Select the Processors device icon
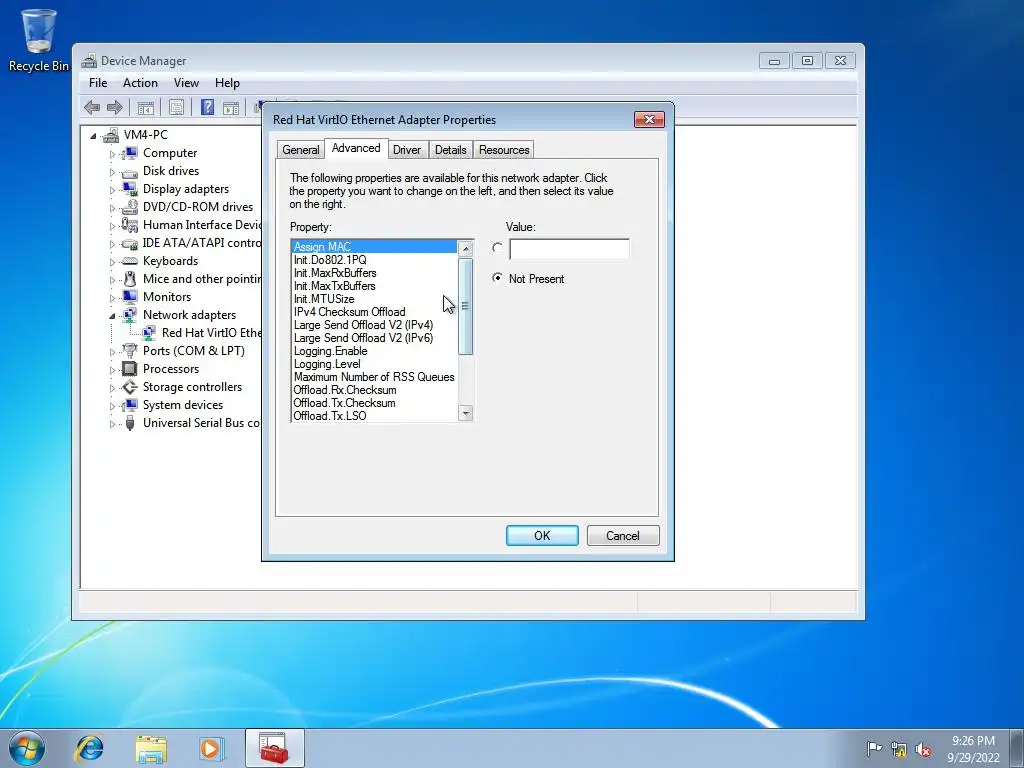1024x768 pixels. (x=130, y=369)
